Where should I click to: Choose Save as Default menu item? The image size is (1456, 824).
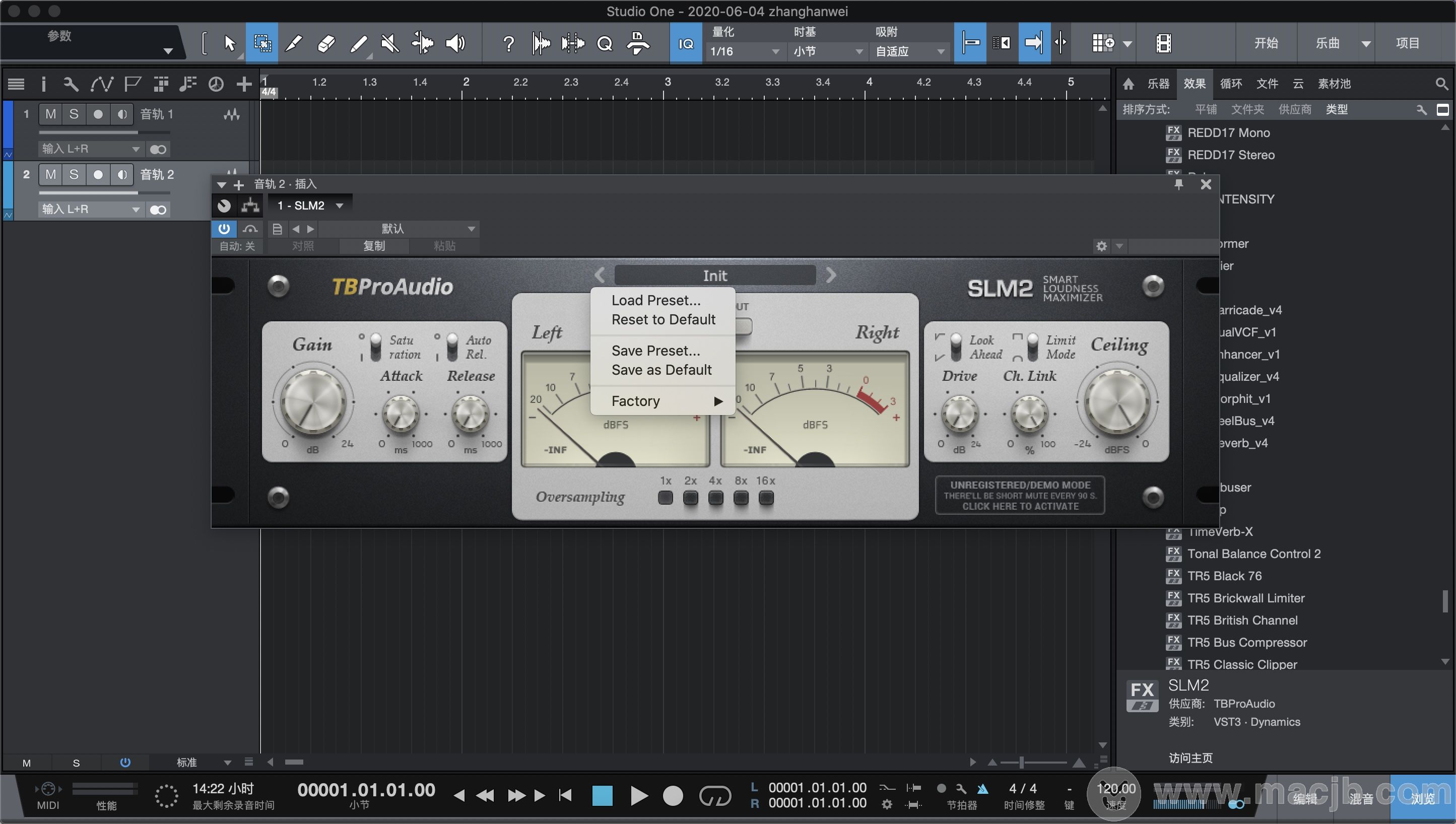[x=661, y=370]
